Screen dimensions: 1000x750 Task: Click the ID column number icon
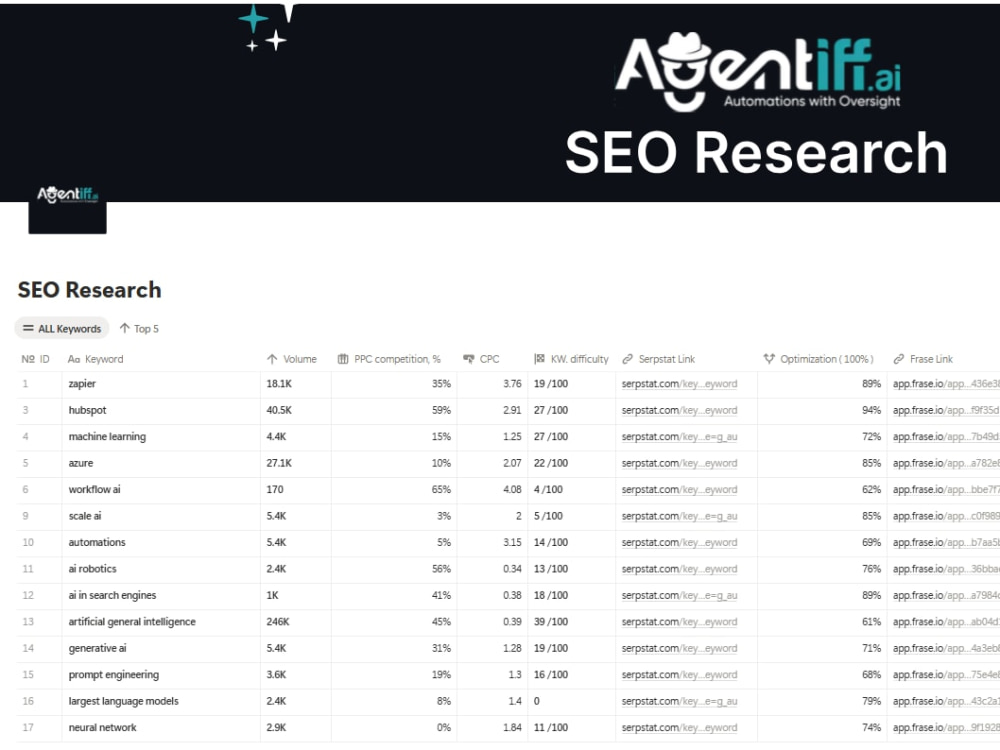click(27, 359)
